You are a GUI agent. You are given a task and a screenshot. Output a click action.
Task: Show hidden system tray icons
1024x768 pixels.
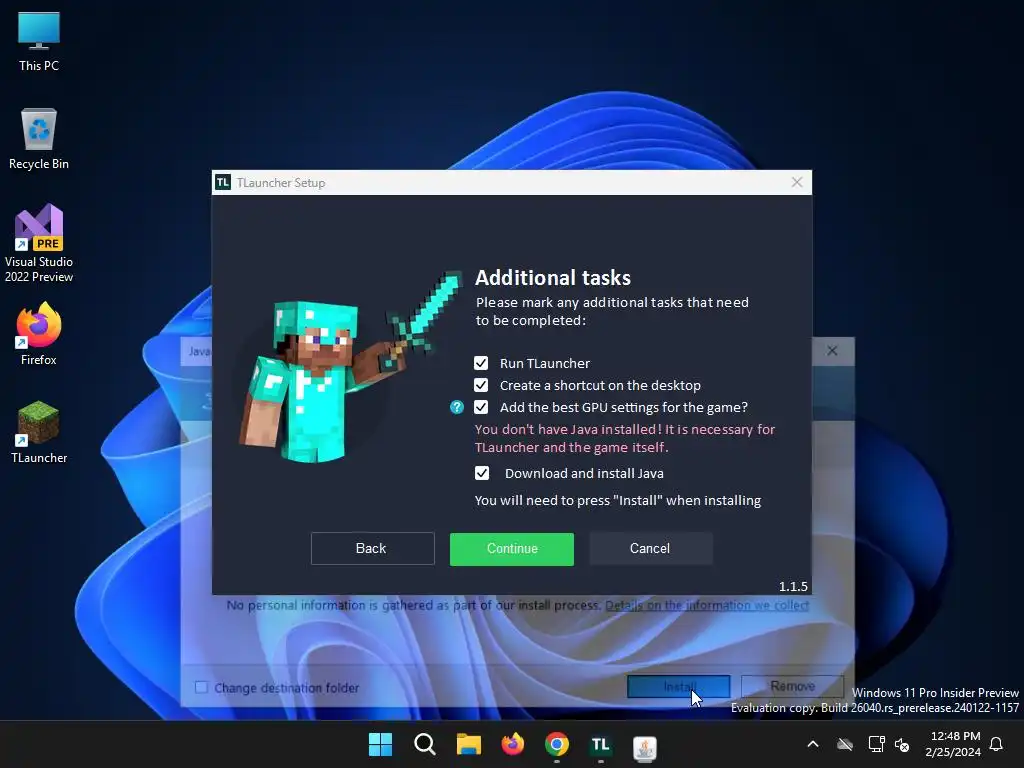point(813,744)
